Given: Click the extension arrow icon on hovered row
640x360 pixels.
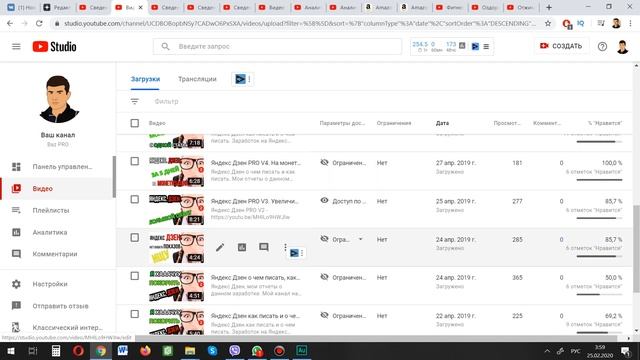Looking at the screenshot, I should 294,253.
